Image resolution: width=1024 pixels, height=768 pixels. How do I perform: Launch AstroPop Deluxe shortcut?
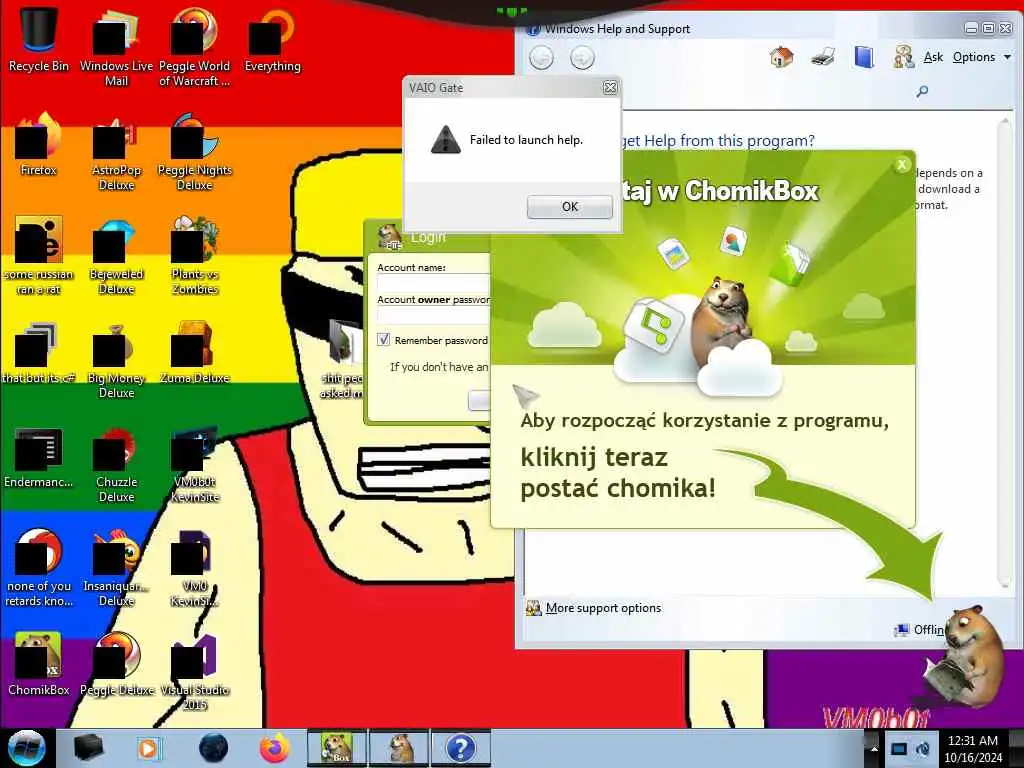[116, 152]
